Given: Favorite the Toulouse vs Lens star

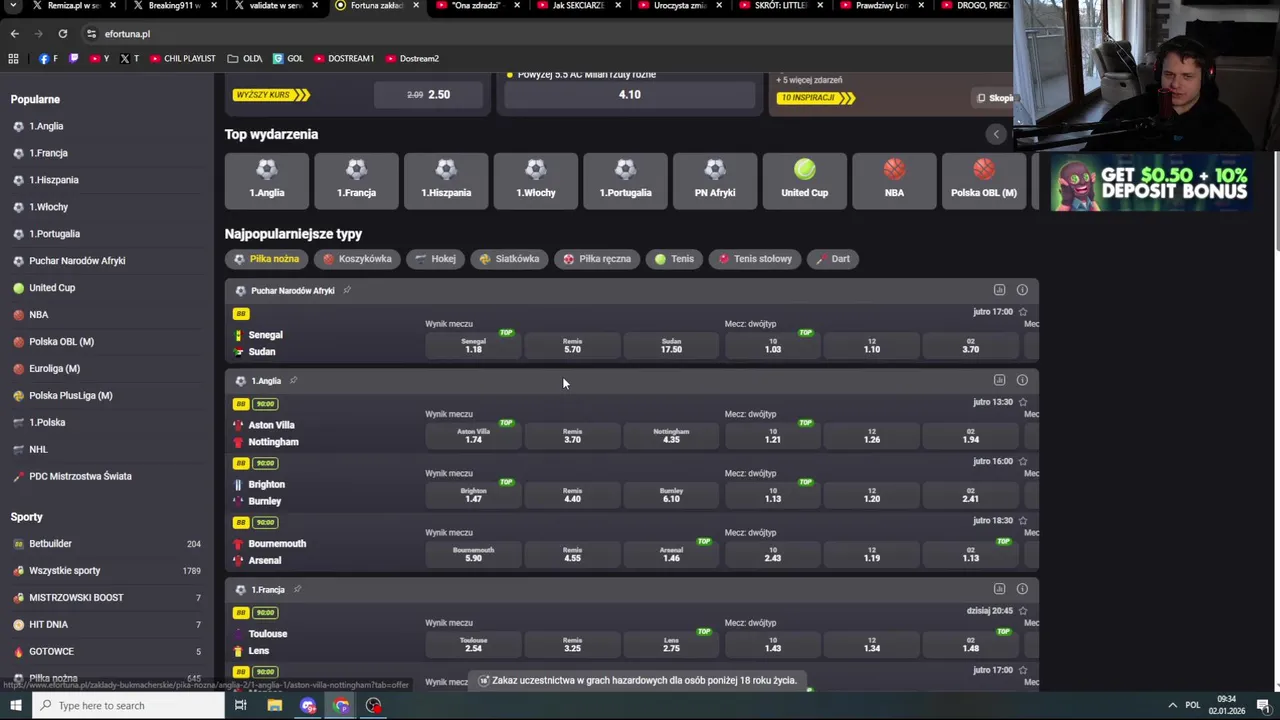Looking at the screenshot, I should tap(1023, 611).
